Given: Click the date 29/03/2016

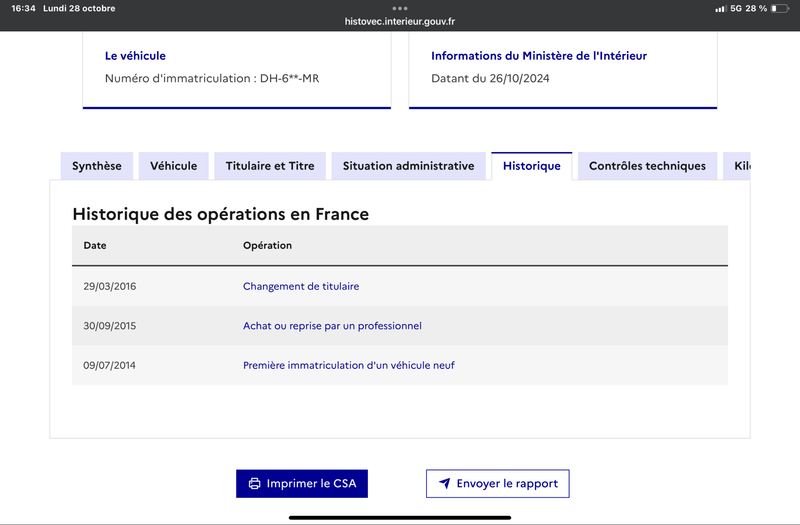Looking at the screenshot, I should click(110, 286).
